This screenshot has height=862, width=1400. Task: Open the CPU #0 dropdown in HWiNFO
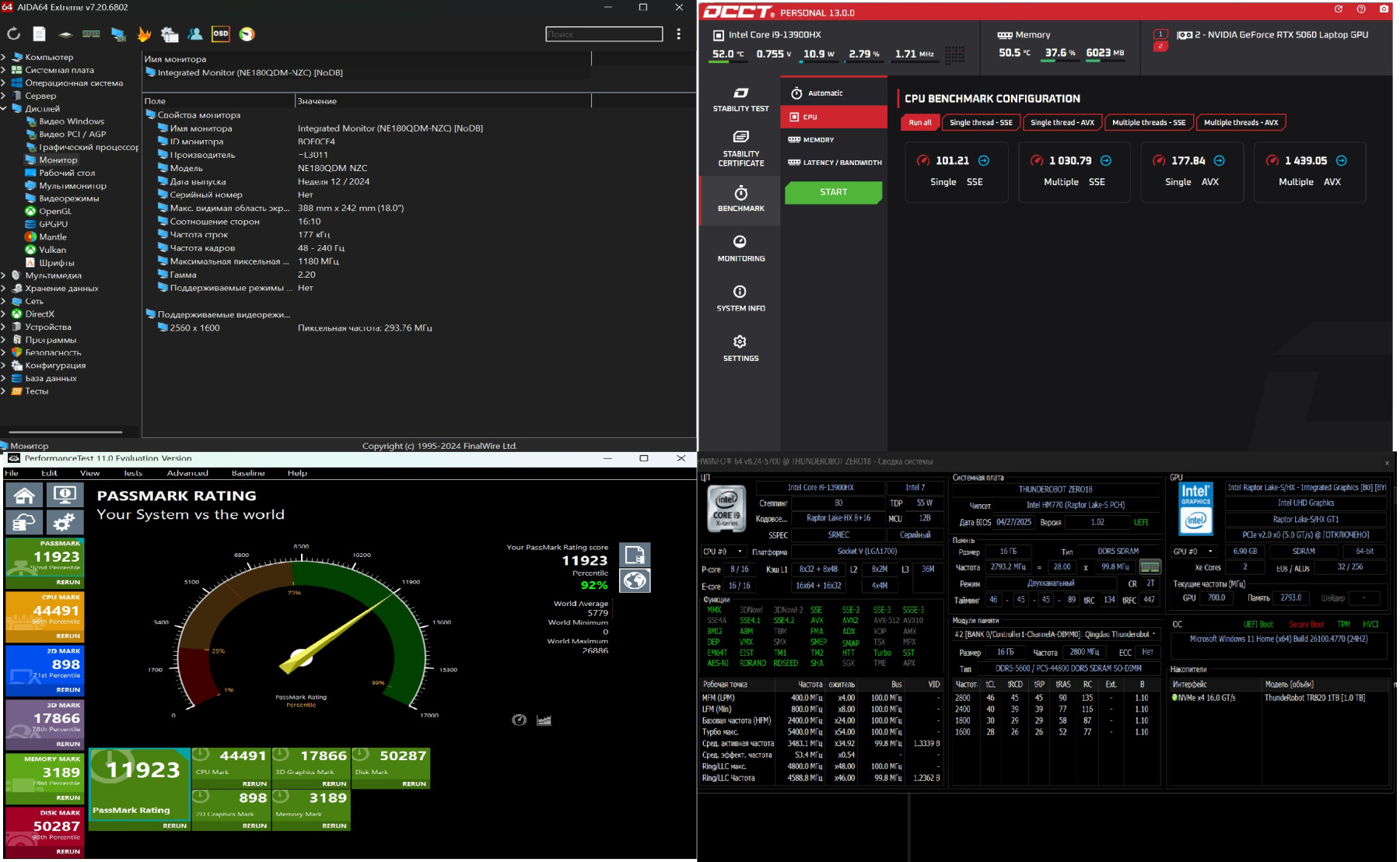(723, 552)
